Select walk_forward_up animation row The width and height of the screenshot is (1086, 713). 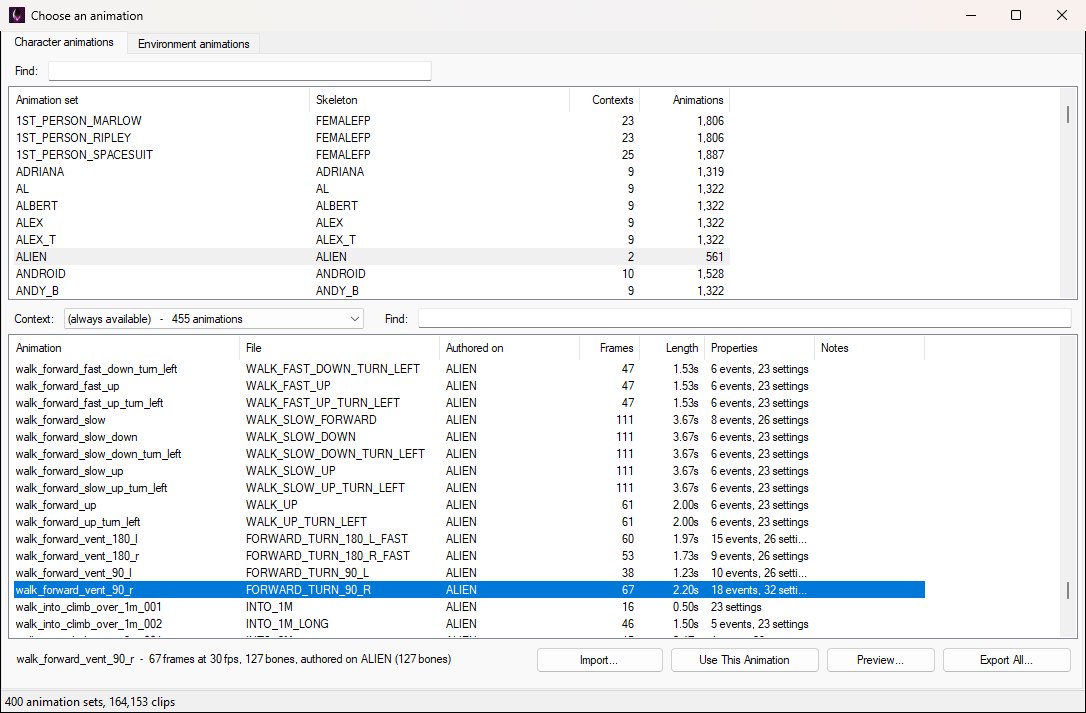click(x=469, y=504)
